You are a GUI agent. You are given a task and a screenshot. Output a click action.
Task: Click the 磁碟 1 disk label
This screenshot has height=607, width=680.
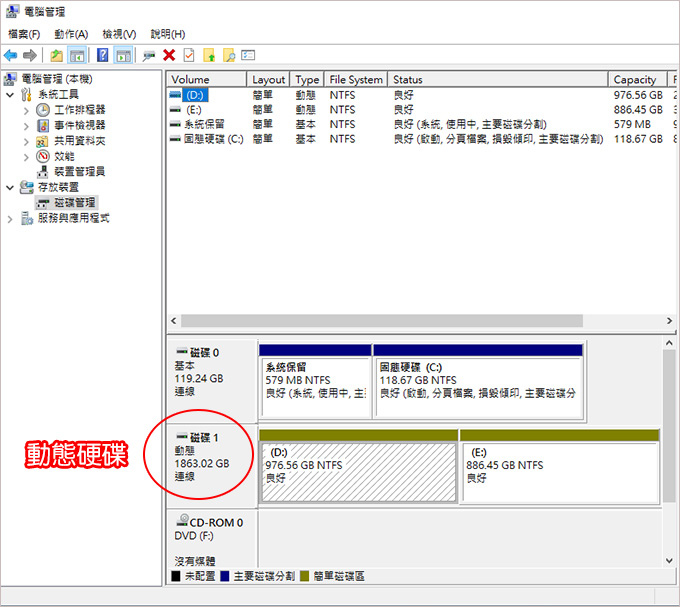[204, 437]
